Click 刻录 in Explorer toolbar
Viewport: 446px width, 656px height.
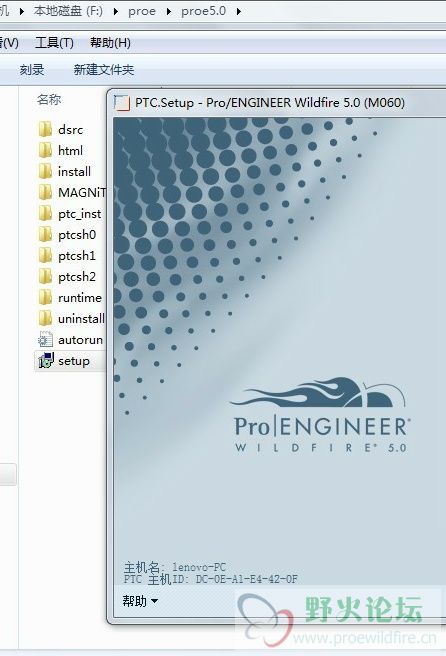32,70
